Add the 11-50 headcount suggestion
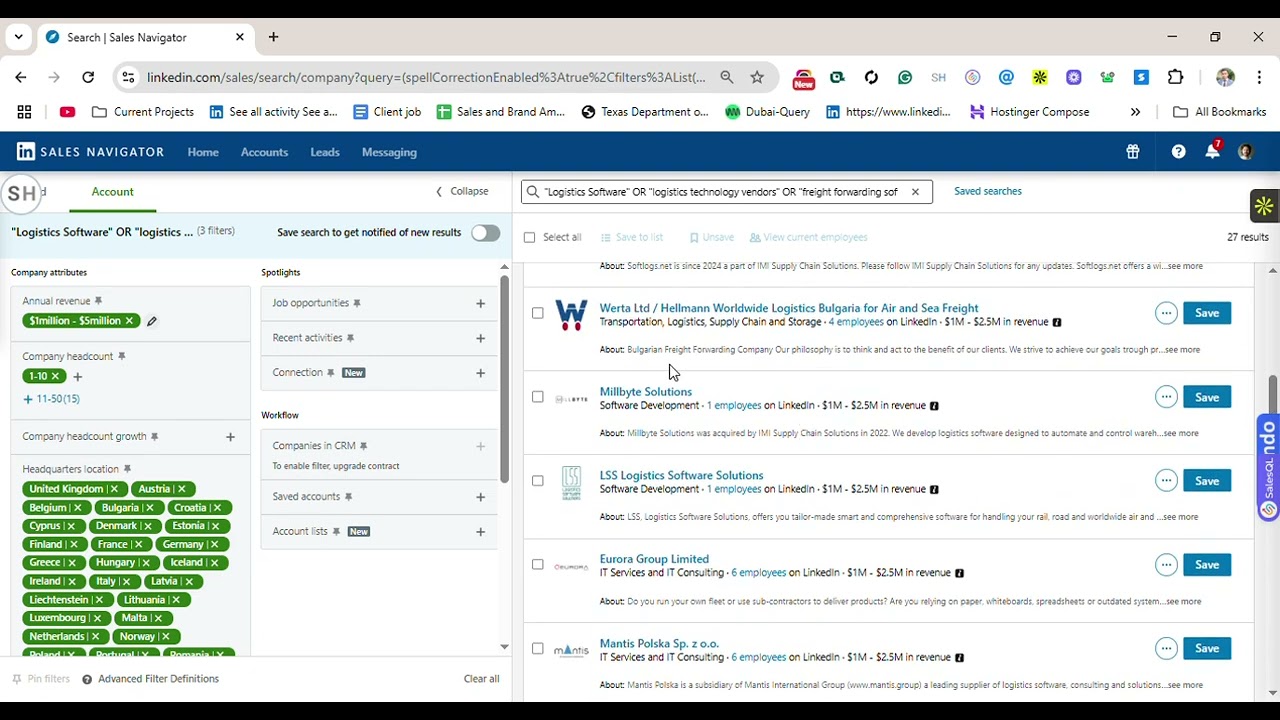Viewport: 1280px width, 720px height. click(51, 399)
